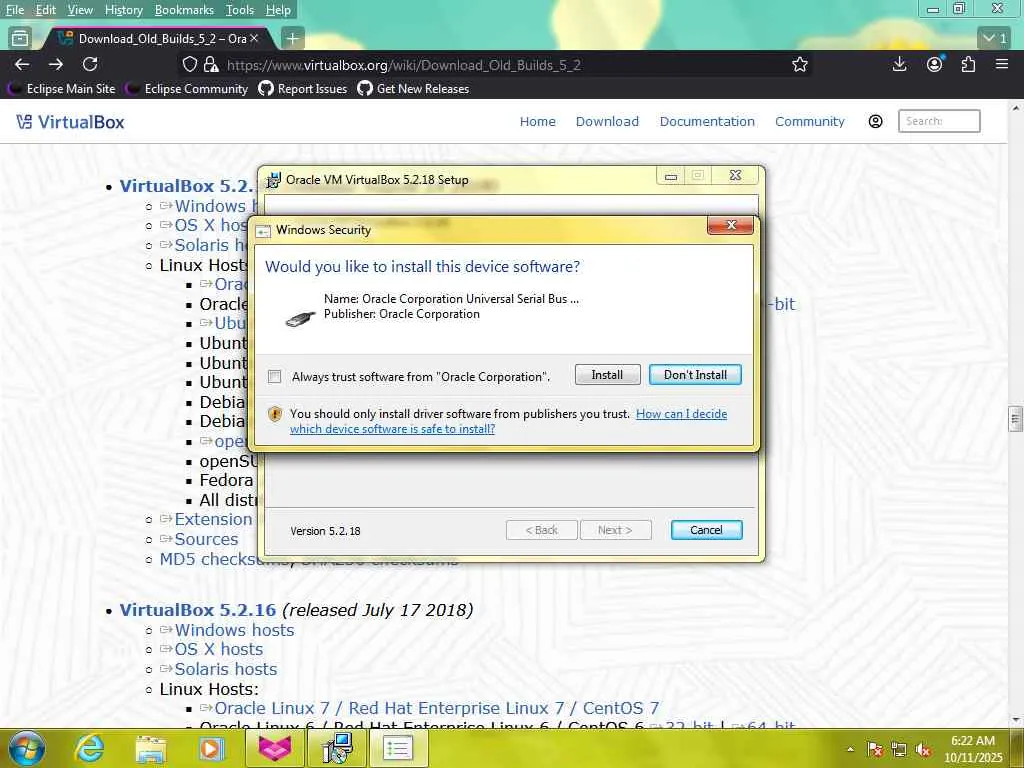Open Oracle Linux 7 link under 5.2.16
This screenshot has height=768, width=1024.
point(436,709)
